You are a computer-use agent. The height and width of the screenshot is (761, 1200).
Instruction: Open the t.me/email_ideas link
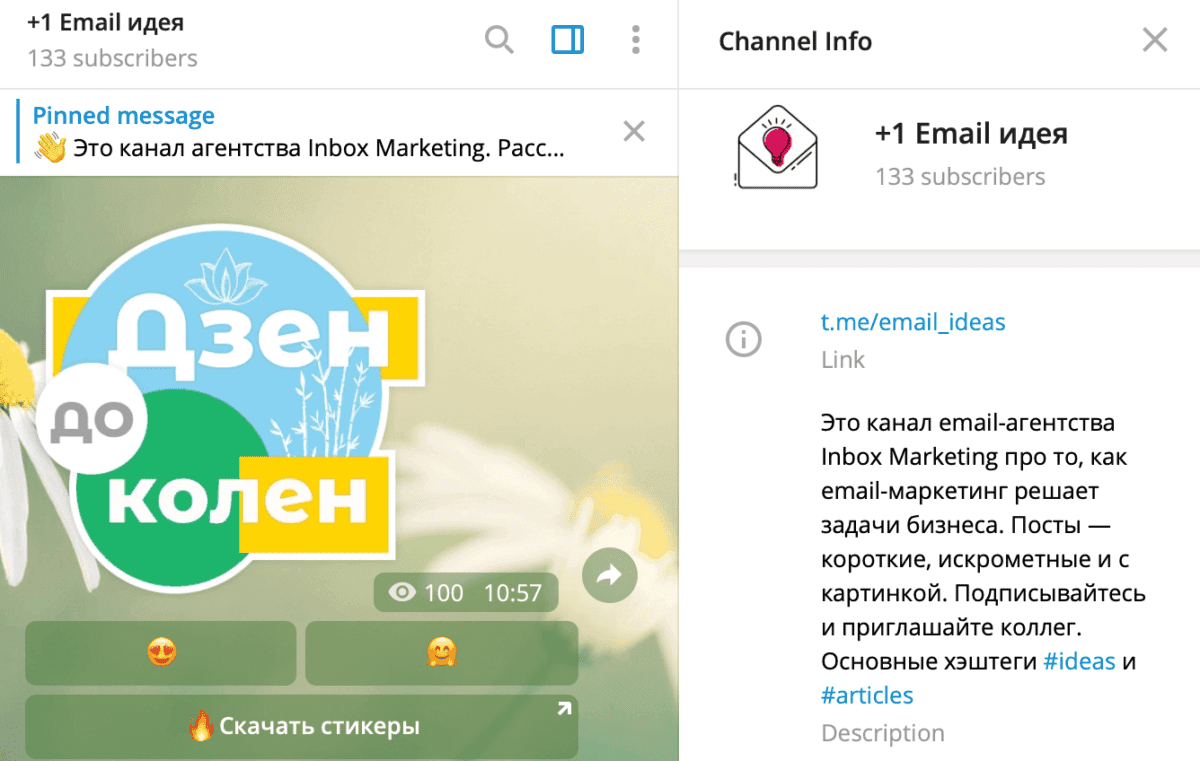click(913, 322)
